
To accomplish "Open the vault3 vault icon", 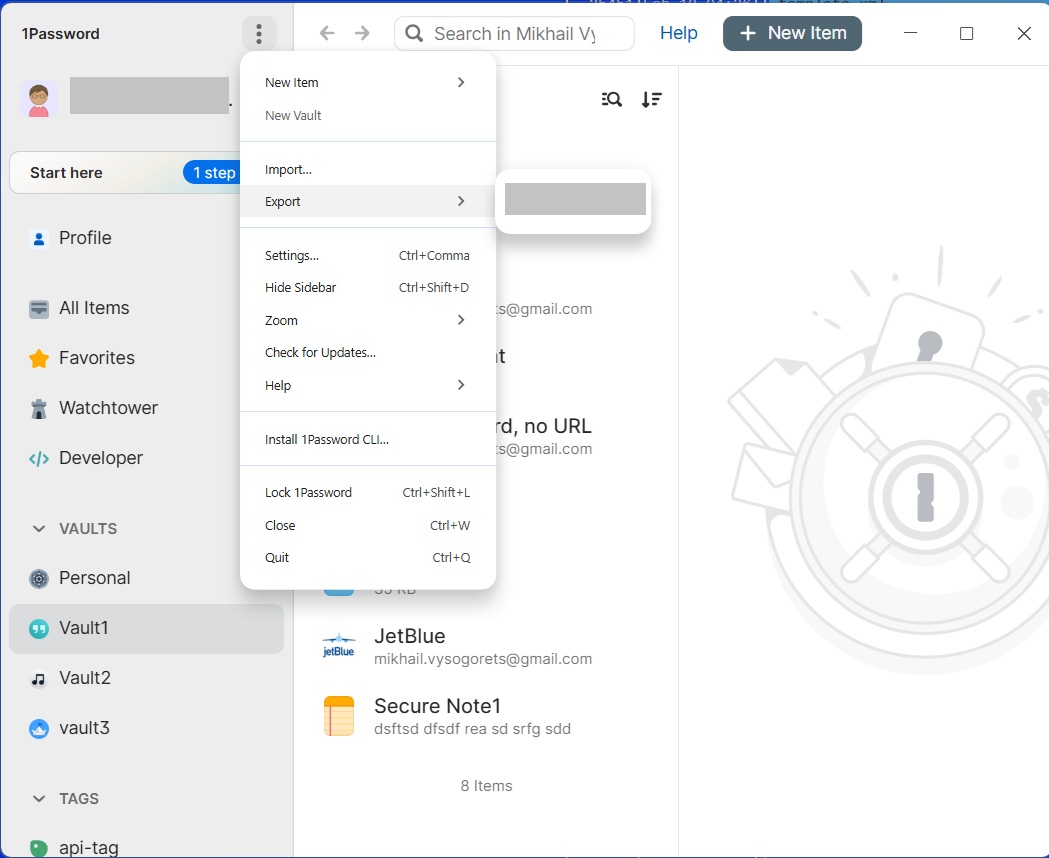I will [38, 728].
